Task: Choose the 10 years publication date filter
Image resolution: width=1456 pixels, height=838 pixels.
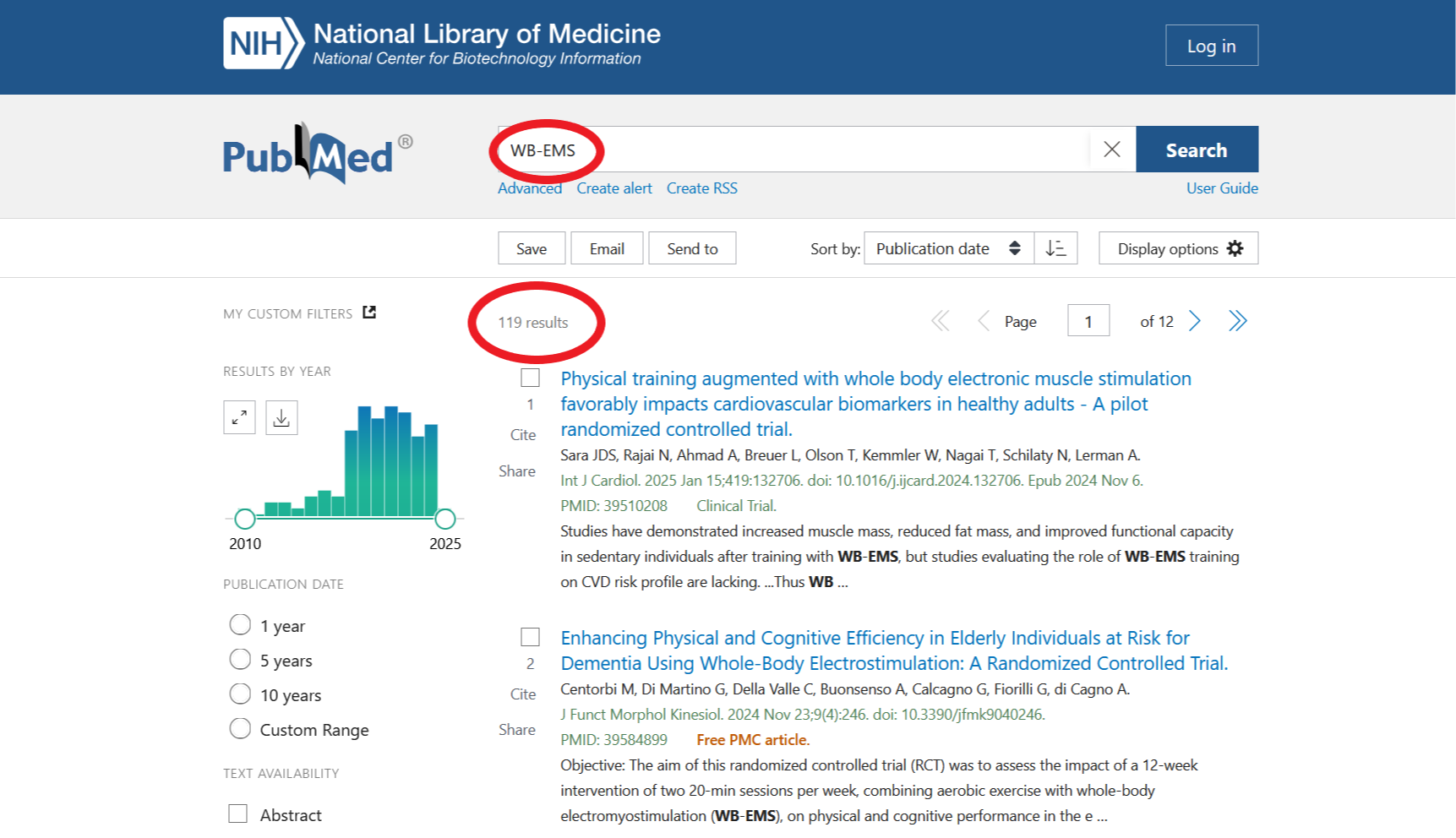Action: pyautogui.click(x=240, y=694)
